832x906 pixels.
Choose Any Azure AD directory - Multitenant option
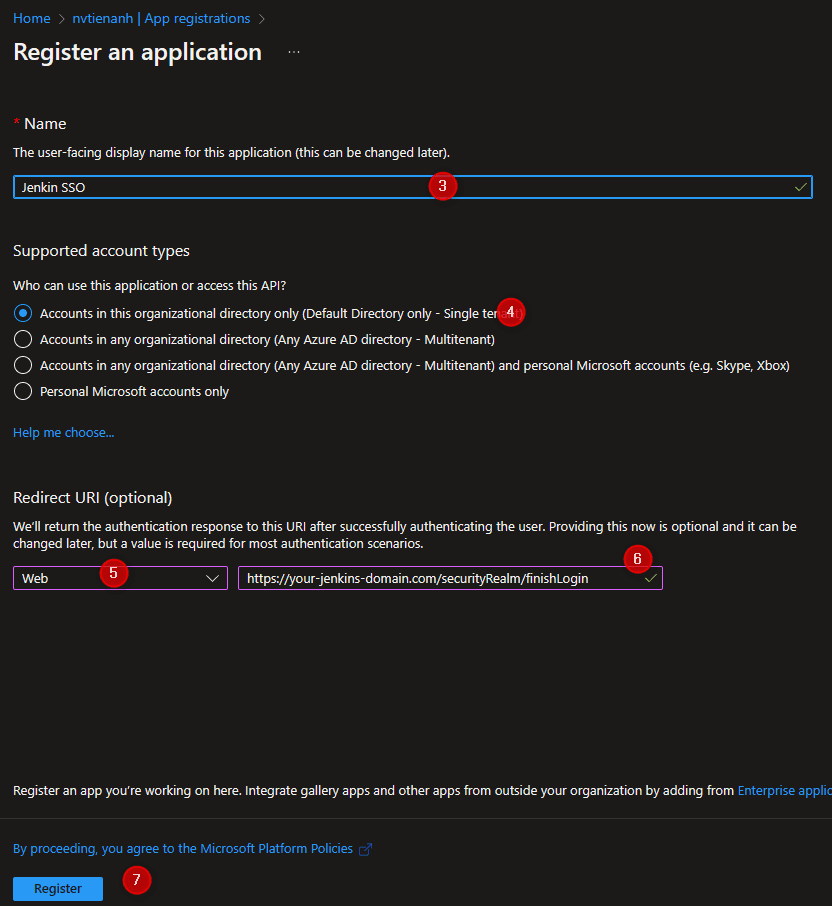click(x=23, y=339)
